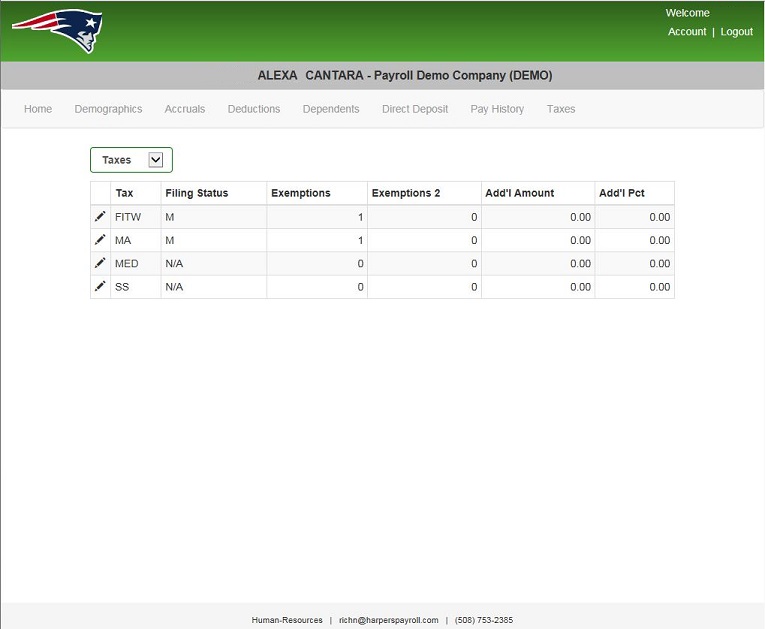This screenshot has width=765, height=629.
Task: Open the Account link
Action: click(687, 32)
